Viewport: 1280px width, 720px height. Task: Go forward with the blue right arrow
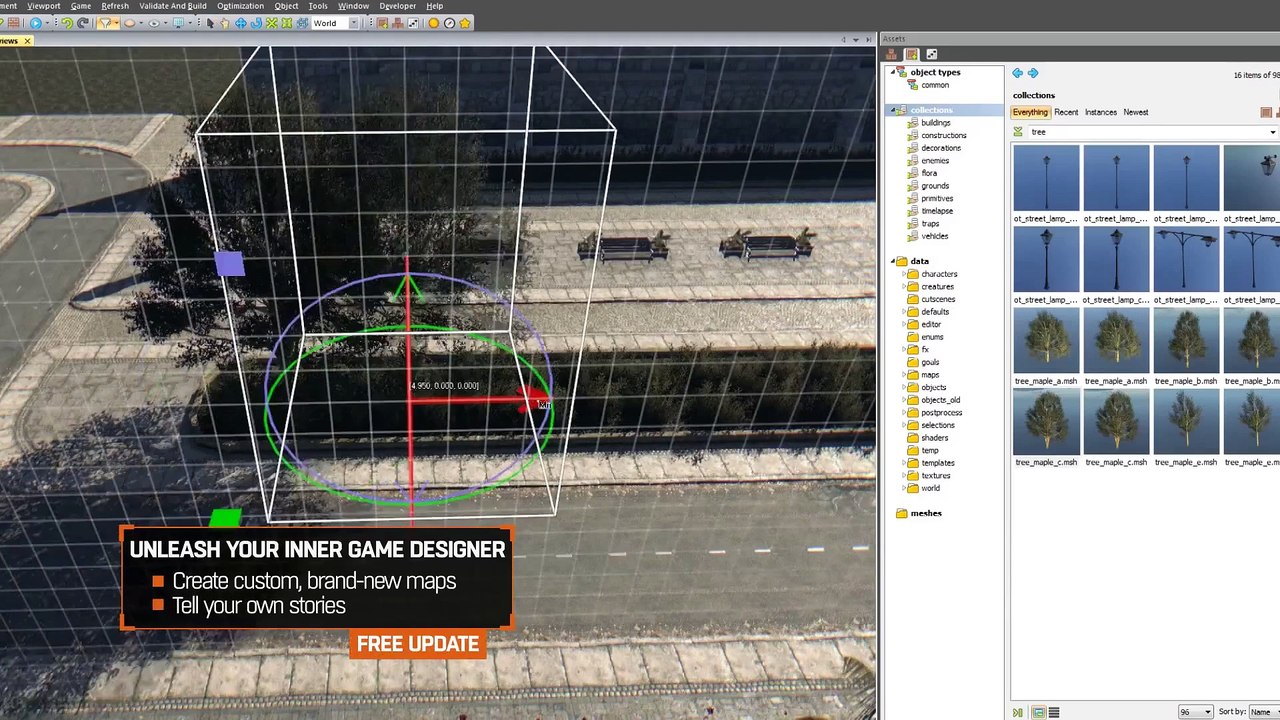1033,73
